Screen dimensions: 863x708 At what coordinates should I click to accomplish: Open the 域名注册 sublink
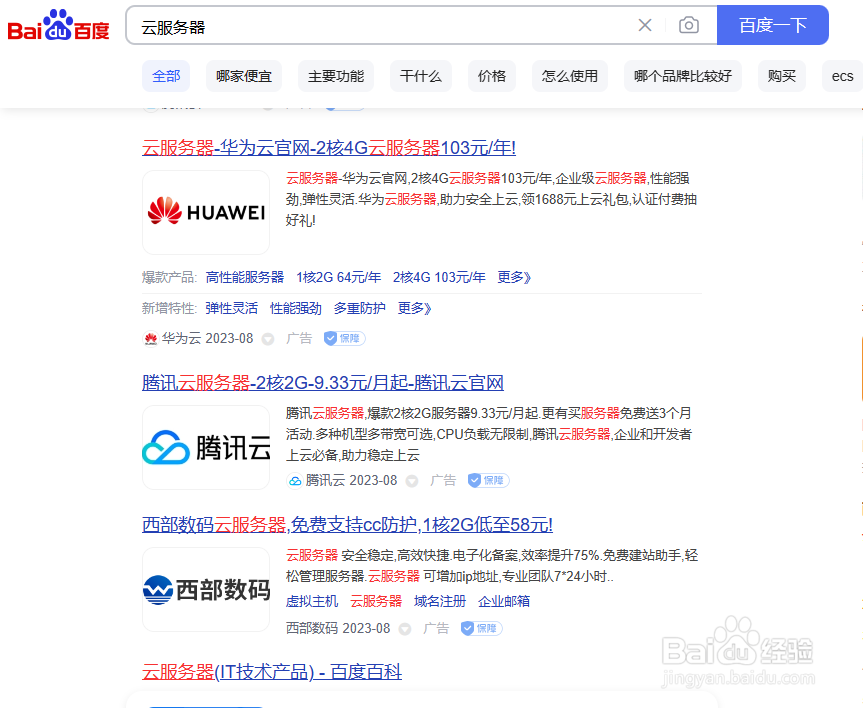point(440,601)
